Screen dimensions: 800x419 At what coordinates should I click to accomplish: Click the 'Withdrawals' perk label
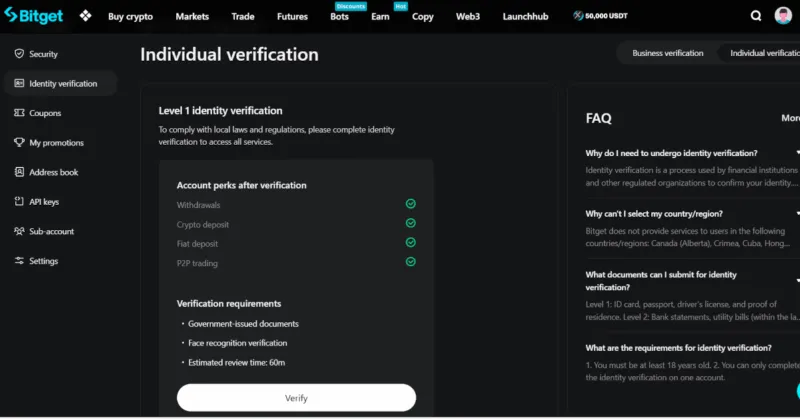point(198,205)
